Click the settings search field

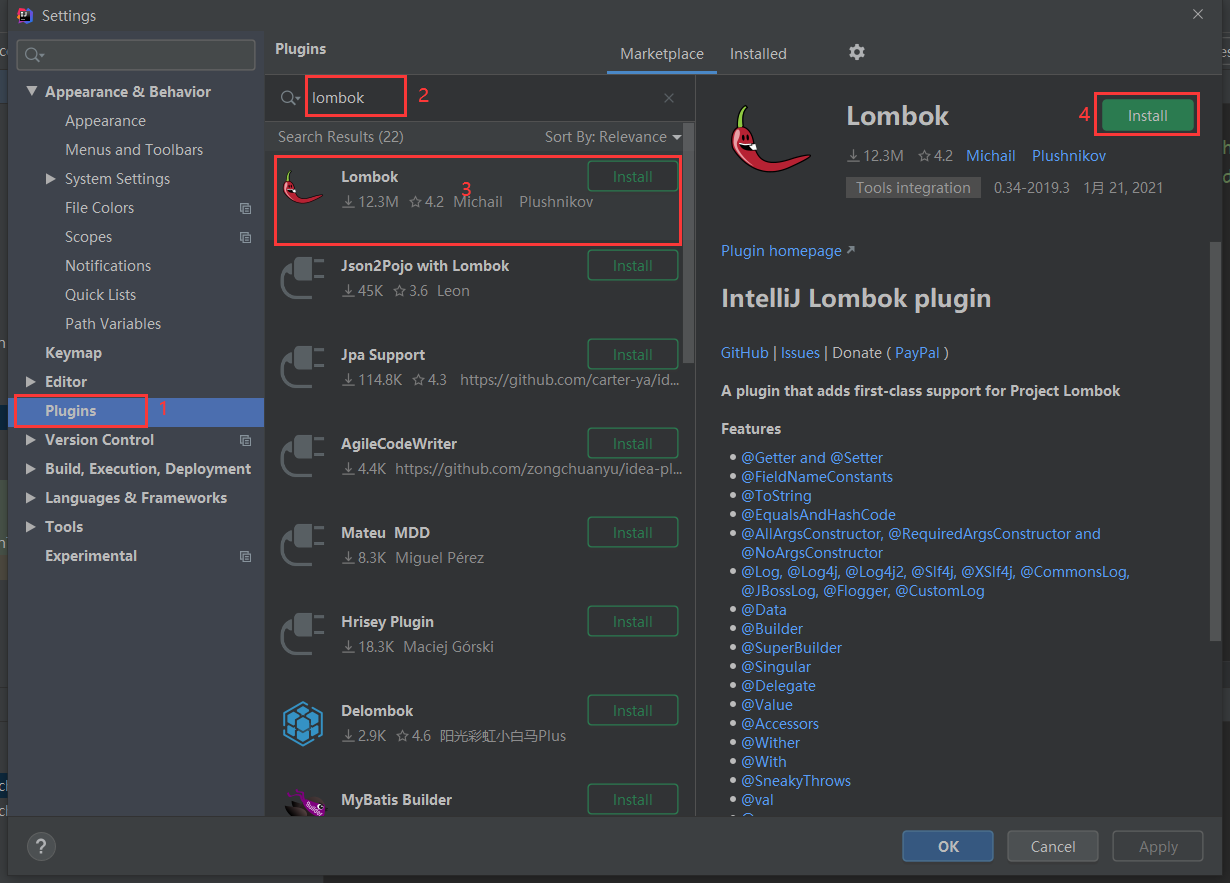pos(137,54)
